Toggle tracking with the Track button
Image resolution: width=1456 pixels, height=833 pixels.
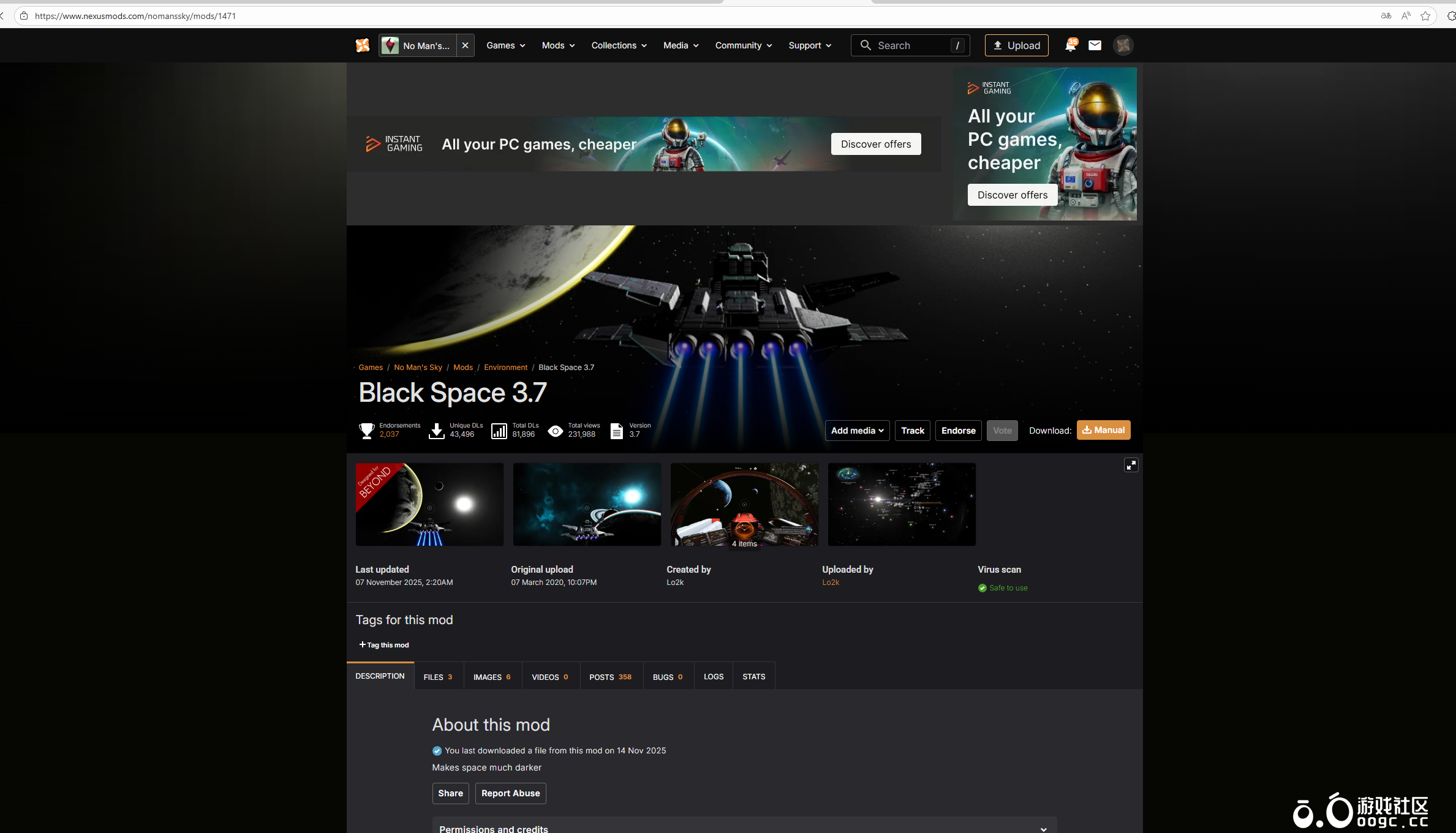912,431
